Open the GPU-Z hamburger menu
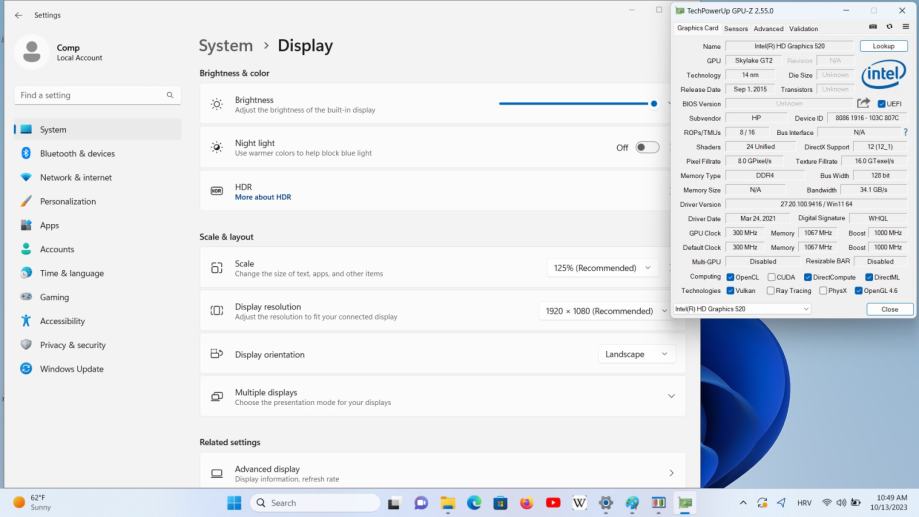Image resolution: width=919 pixels, height=517 pixels. (x=905, y=28)
